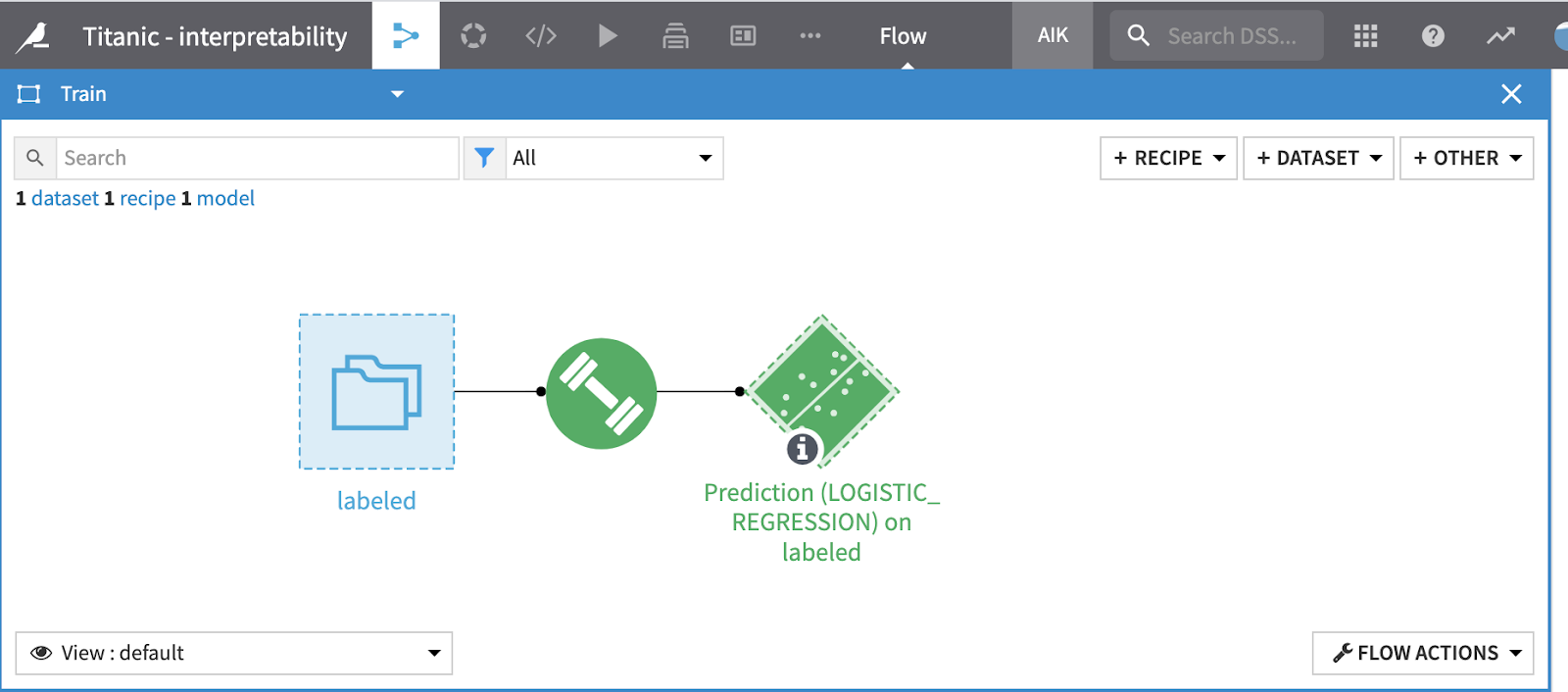Click the filter funnel icon
Viewport: 1568px width, 692px height.
pyautogui.click(x=484, y=158)
